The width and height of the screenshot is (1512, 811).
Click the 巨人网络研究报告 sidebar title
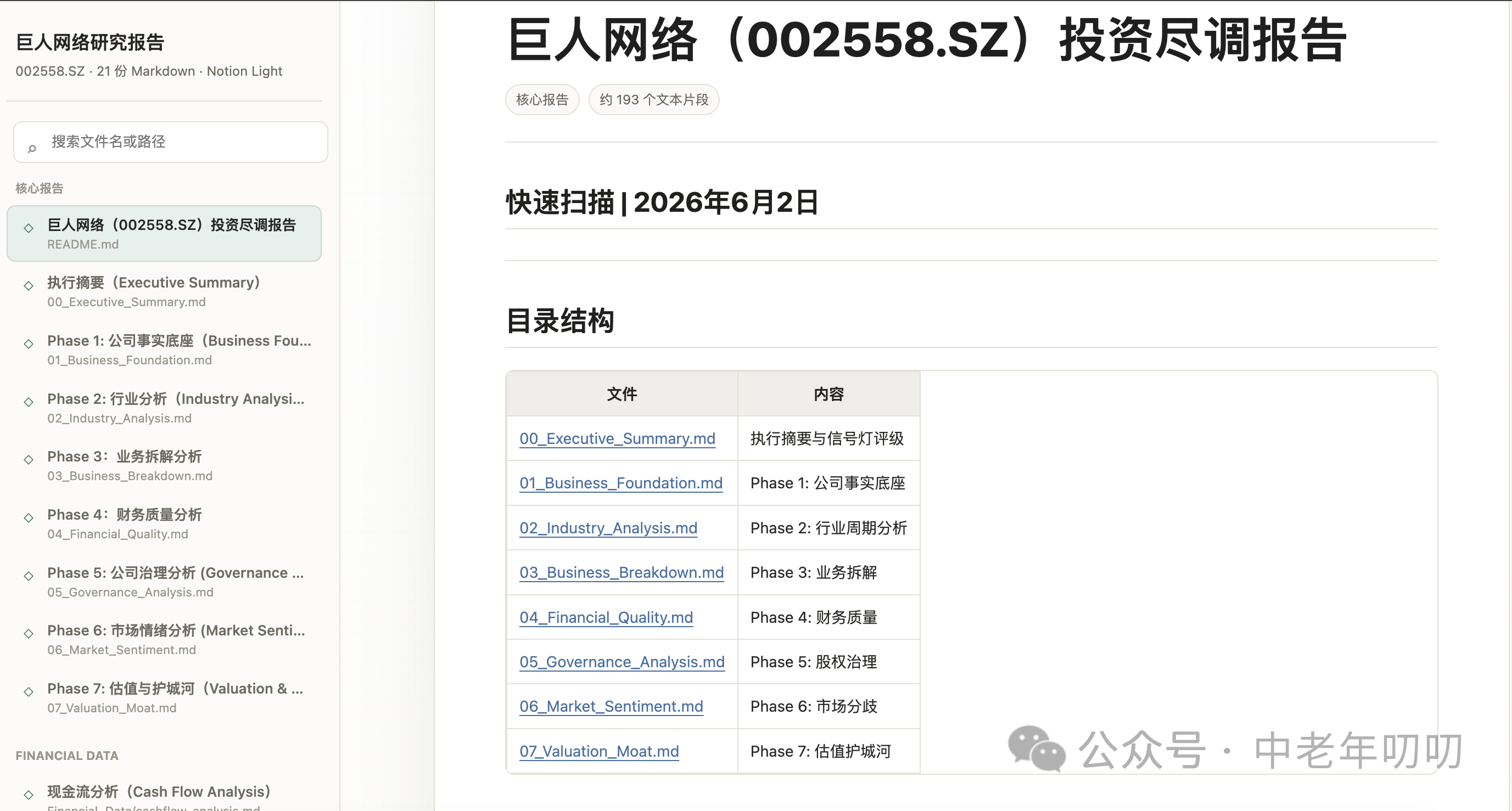point(91,42)
